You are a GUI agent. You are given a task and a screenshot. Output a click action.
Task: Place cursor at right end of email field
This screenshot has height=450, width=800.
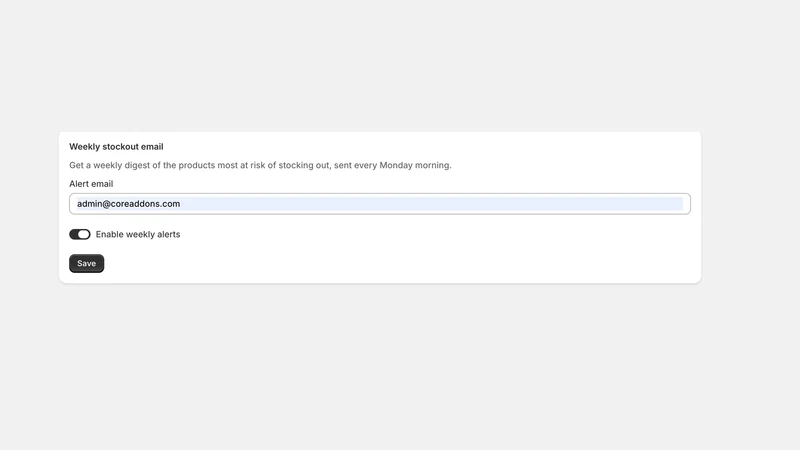click(x=679, y=204)
